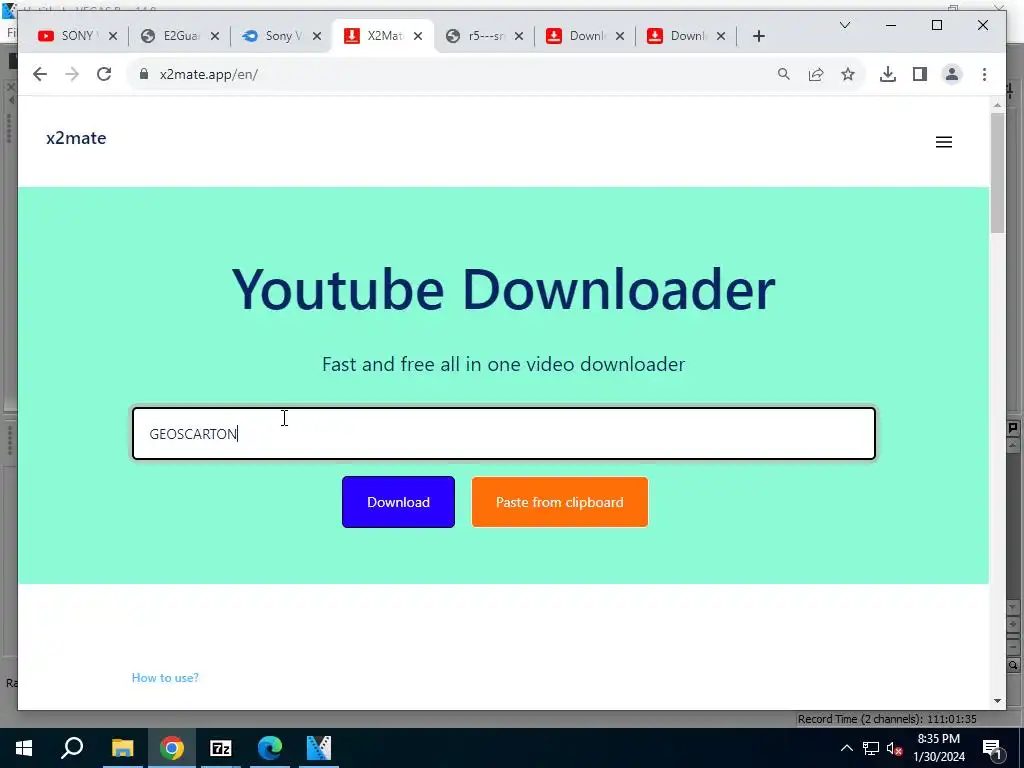Click the forward navigation arrow
Viewport: 1024px width, 768px height.
(x=72, y=74)
